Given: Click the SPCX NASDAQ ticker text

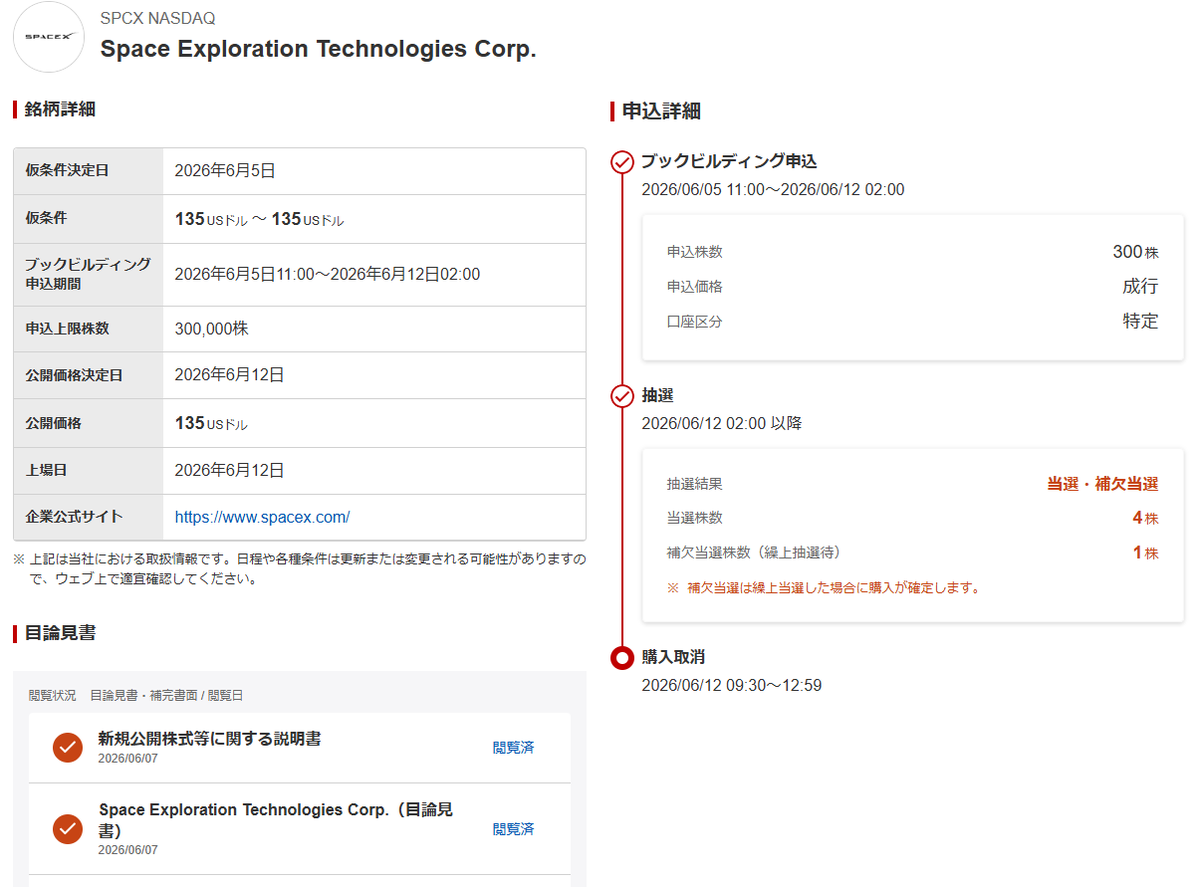Looking at the screenshot, I should [x=157, y=18].
